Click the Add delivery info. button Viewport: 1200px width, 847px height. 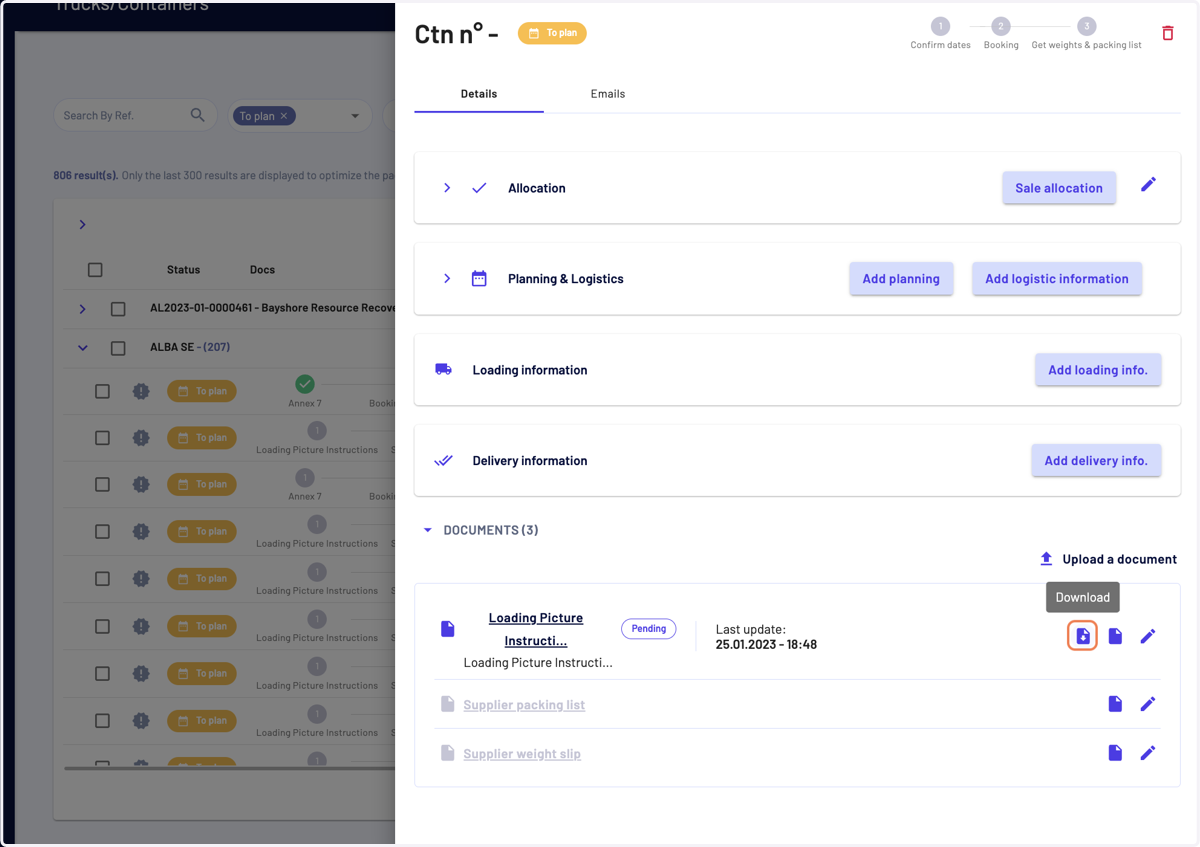pos(1096,461)
